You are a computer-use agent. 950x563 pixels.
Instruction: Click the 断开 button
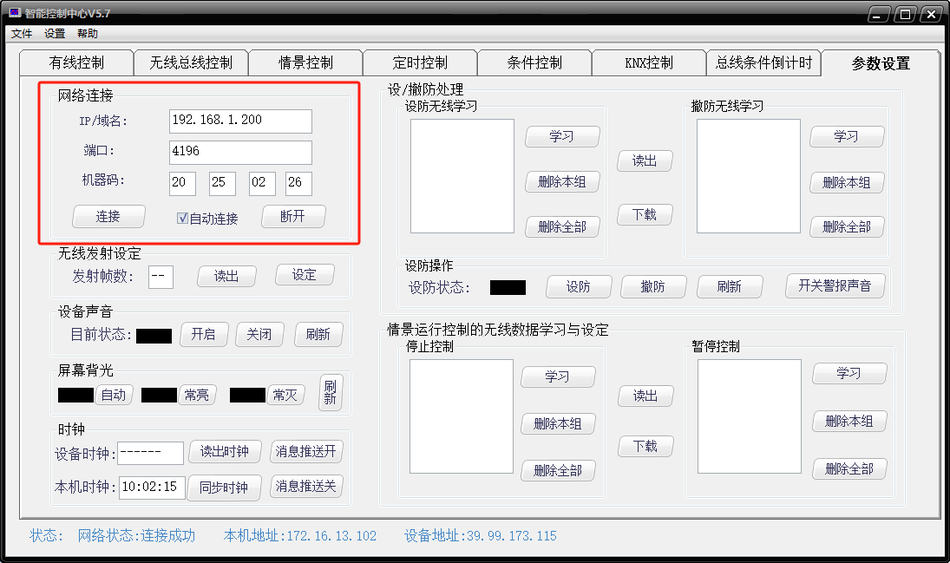coord(293,216)
